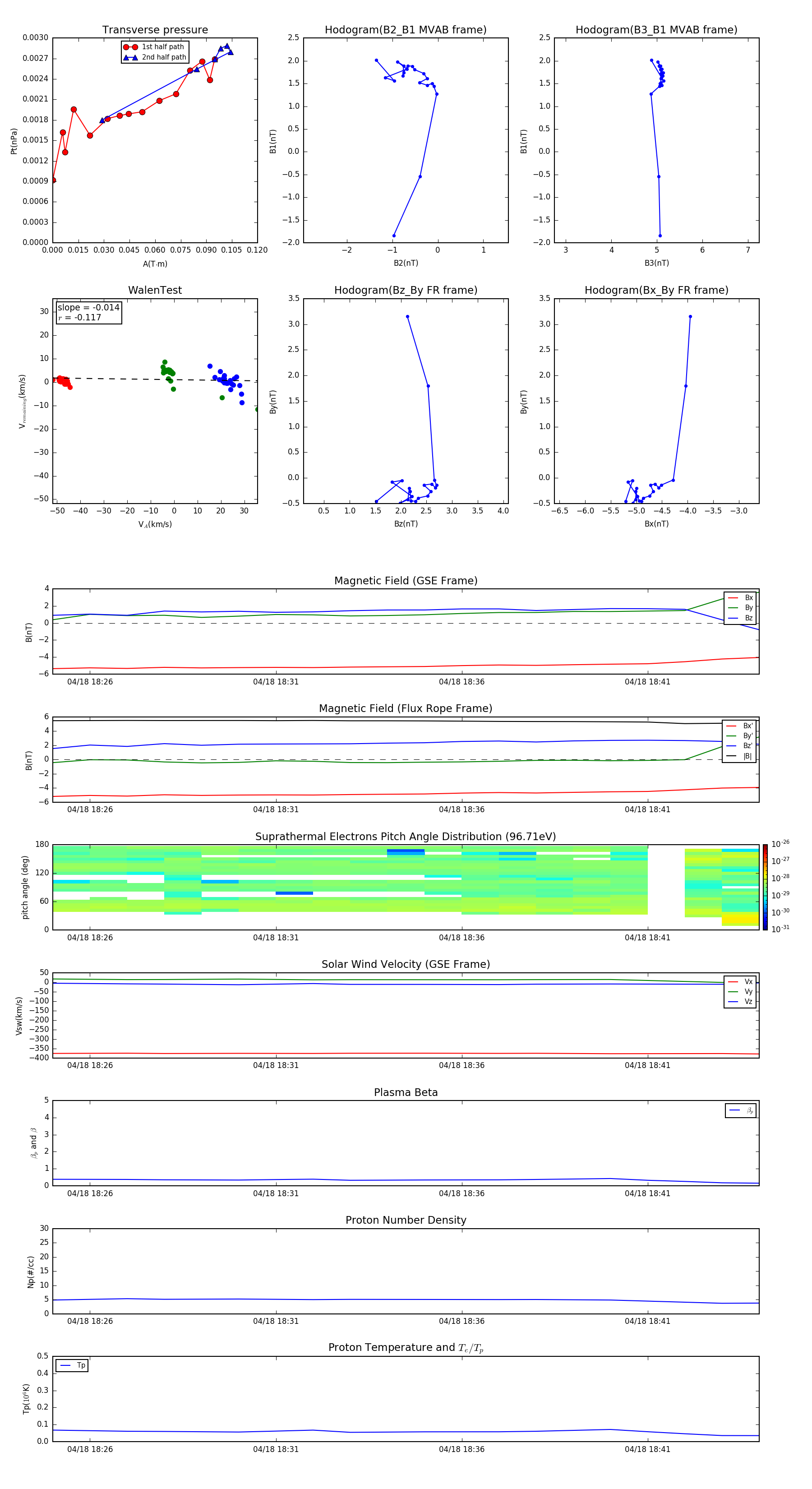Click the "Hodogram(Bx_By FR frame)" title
Viewport: 812px width, 1489px height.
[x=656, y=290]
